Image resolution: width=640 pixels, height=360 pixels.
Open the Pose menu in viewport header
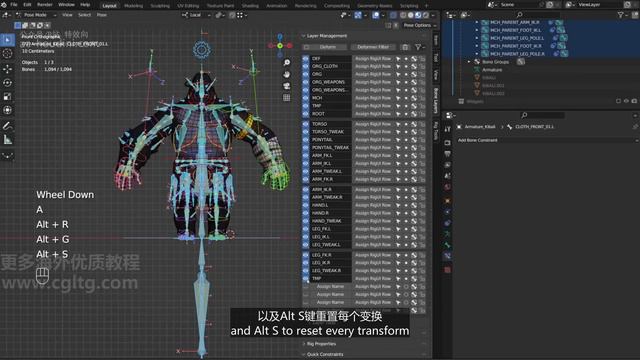click(102, 15)
